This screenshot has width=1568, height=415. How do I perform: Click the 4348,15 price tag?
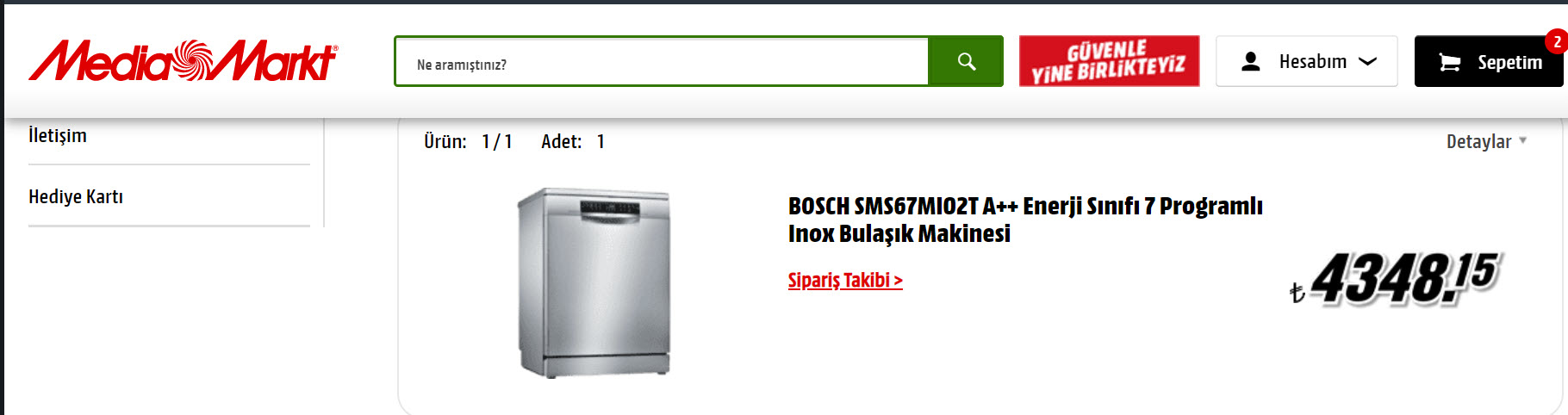[x=1404, y=279]
